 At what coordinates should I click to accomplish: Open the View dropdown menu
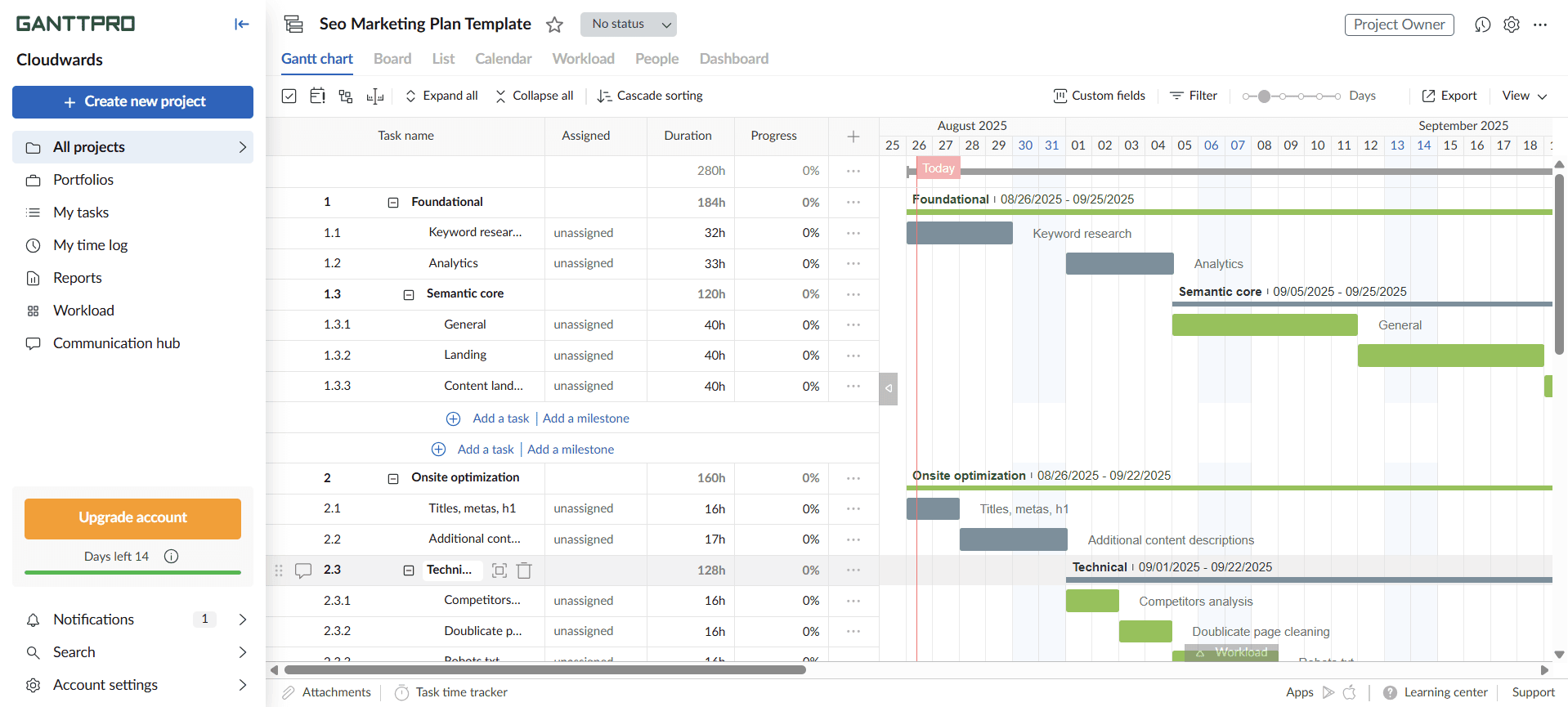pyautogui.click(x=1525, y=96)
